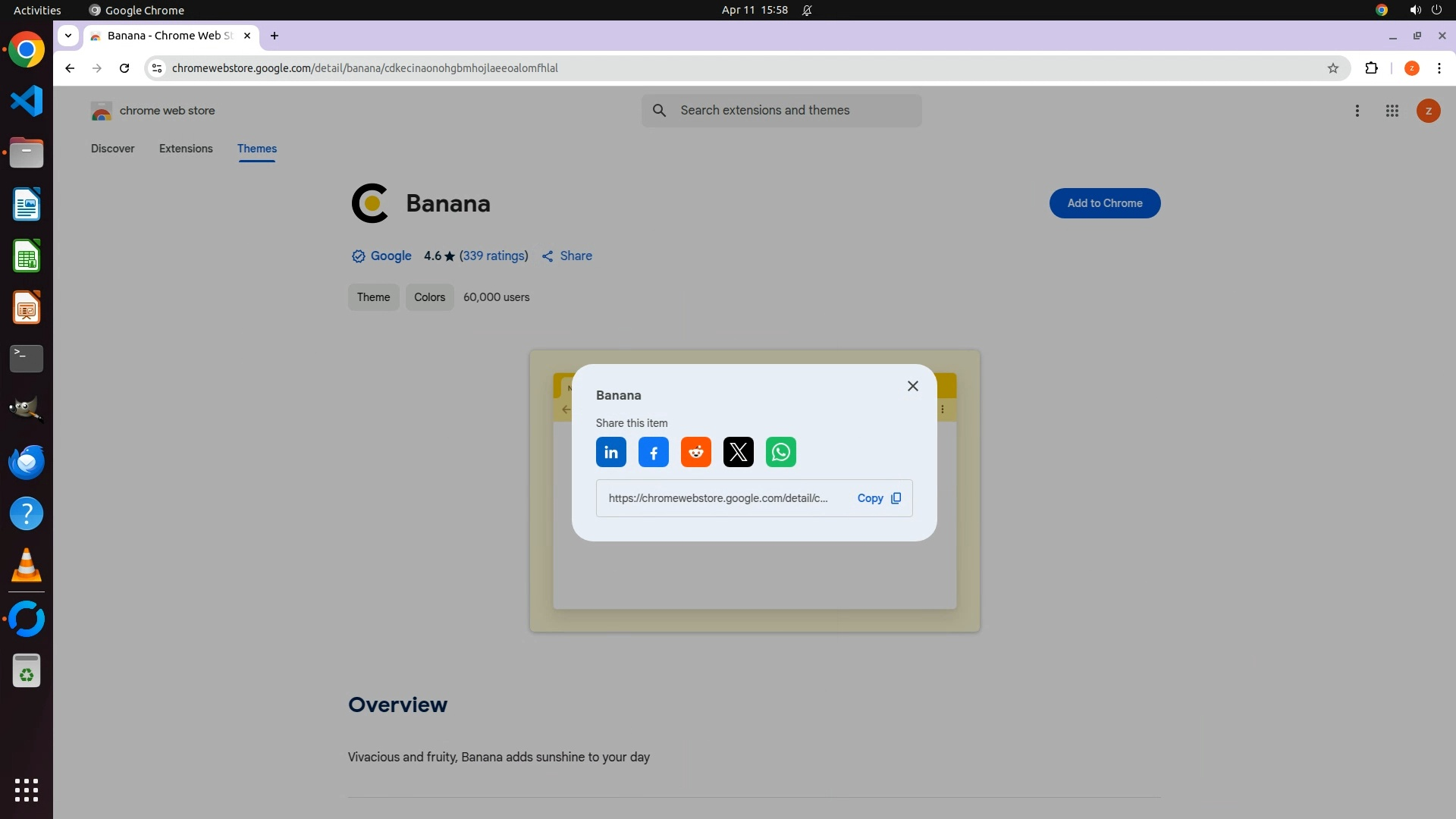
Task: Launch Thunderbird from the dock
Action: click(x=27, y=462)
